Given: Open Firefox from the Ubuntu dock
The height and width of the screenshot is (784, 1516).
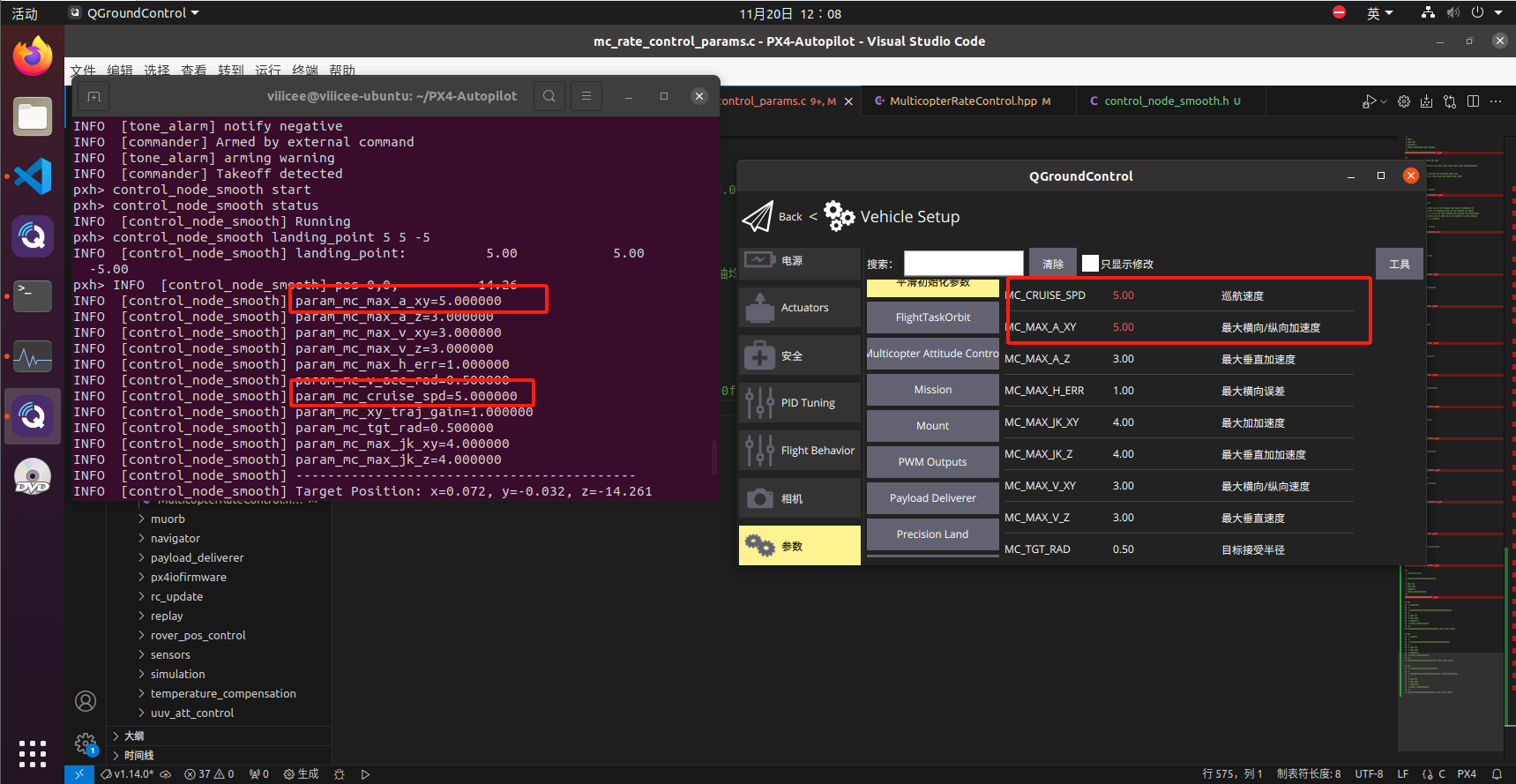Looking at the screenshot, I should 33,56.
